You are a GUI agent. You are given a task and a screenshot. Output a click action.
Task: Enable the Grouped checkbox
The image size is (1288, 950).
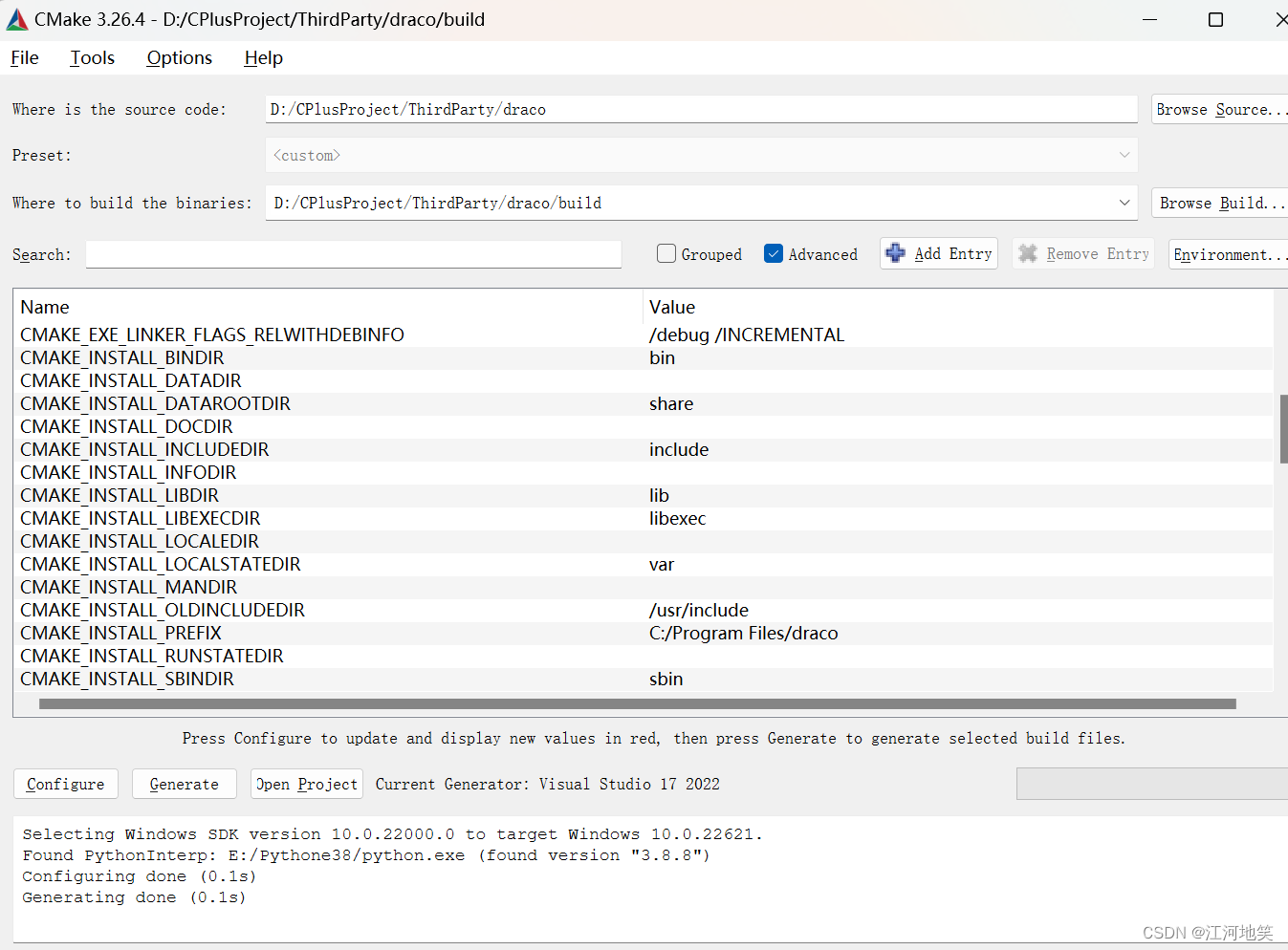pyautogui.click(x=666, y=253)
